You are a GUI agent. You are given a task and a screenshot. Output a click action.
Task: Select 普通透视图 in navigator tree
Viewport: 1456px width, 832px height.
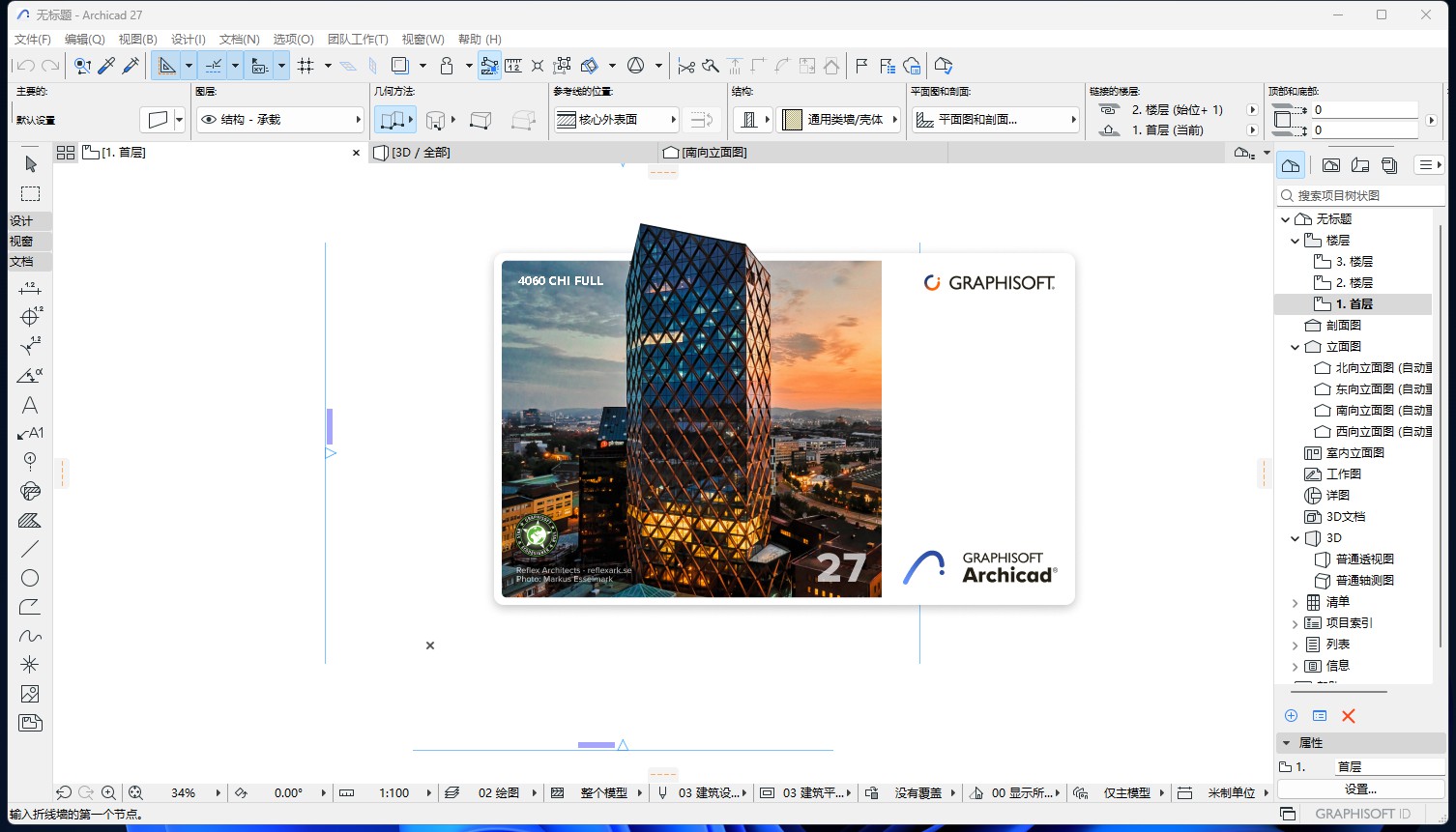pyautogui.click(x=1364, y=559)
